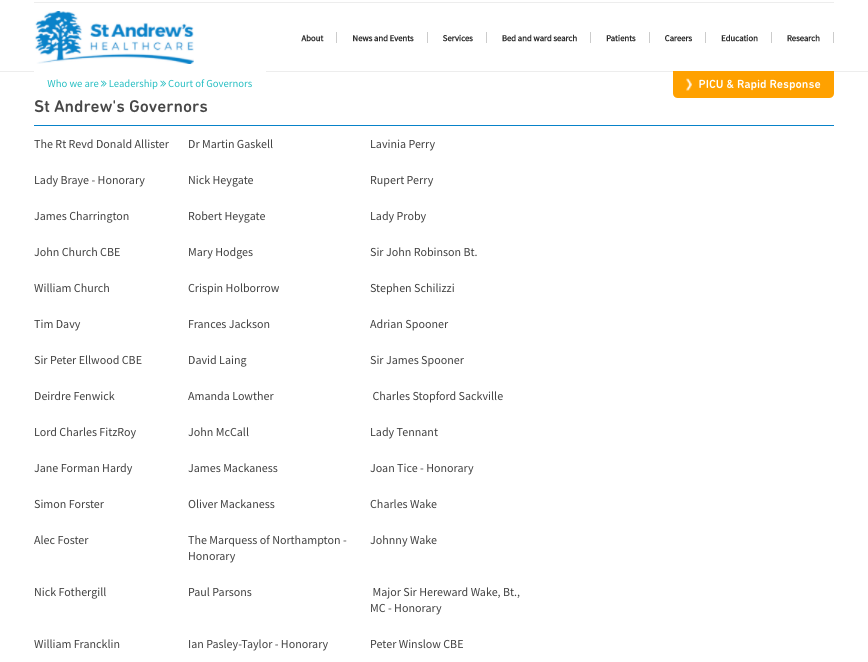Image resolution: width=868 pixels, height=662 pixels.
Task: Select the name Dr Martin Gaskell
Action: click(x=230, y=144)
